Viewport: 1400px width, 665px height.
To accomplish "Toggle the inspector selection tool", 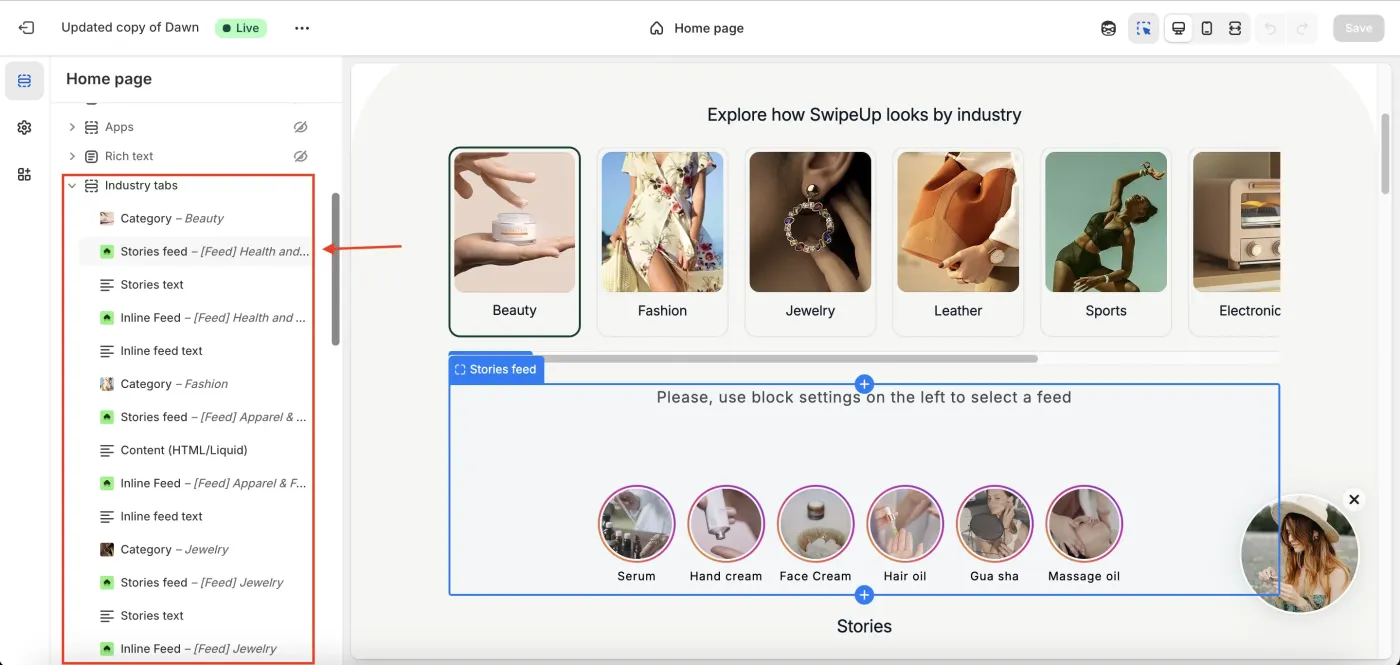I will point(1143,28).
